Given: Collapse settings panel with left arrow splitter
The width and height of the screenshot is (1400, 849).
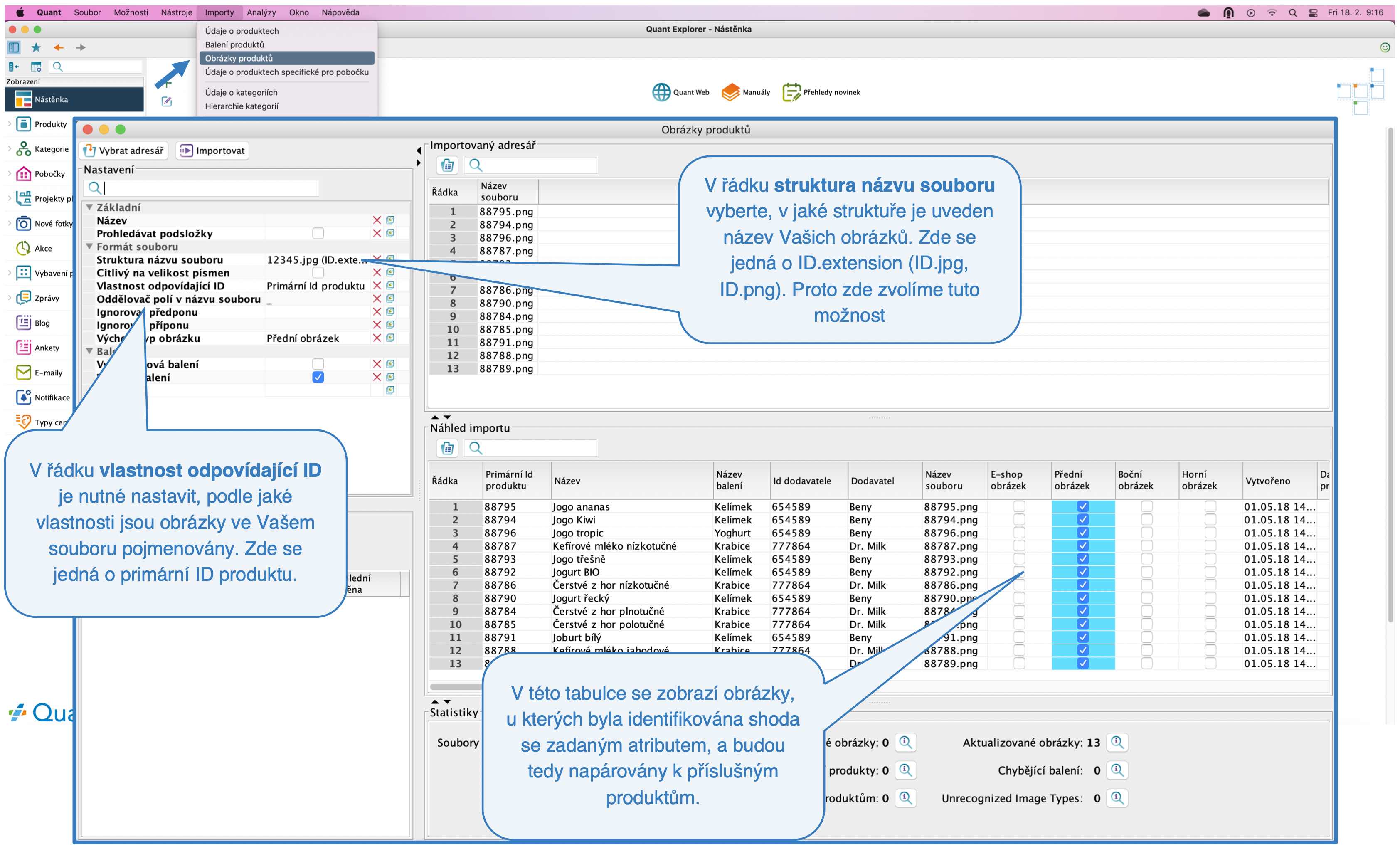Looking at the screenshot, I should click(x=419, y=150).
